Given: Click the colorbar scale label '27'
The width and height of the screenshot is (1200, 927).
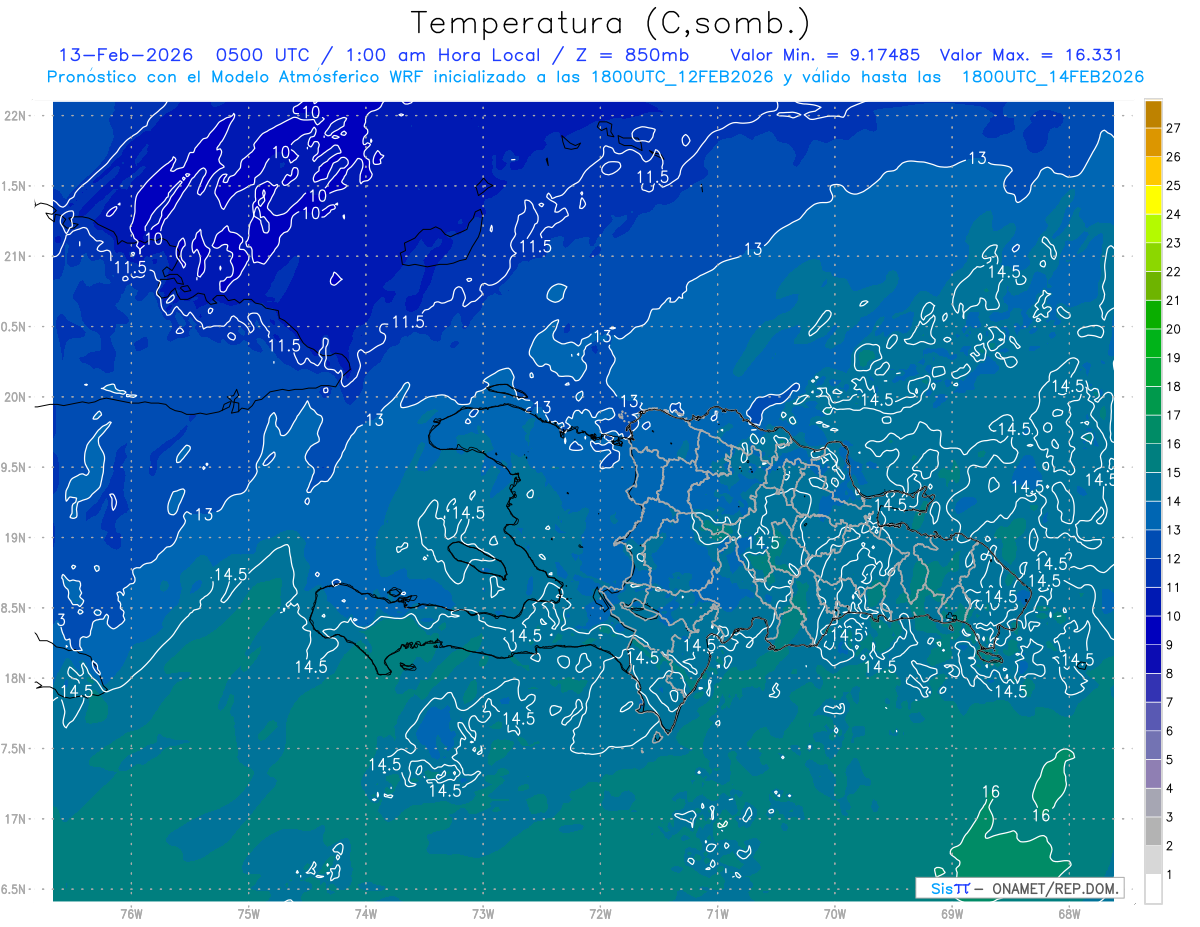Looking at the screenshot, I should [x=1173, y=128].
